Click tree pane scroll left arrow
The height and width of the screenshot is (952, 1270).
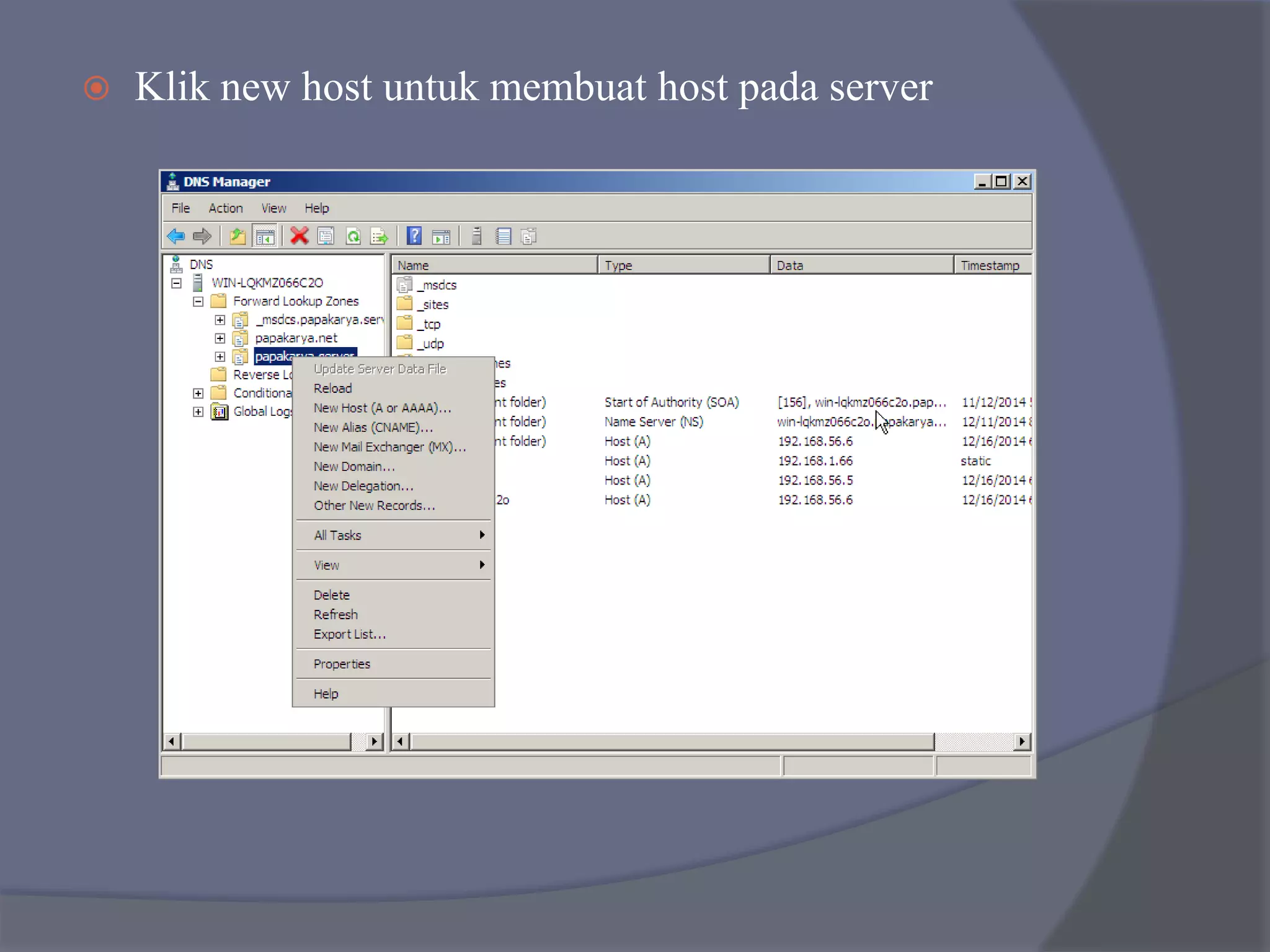point(172,742)
